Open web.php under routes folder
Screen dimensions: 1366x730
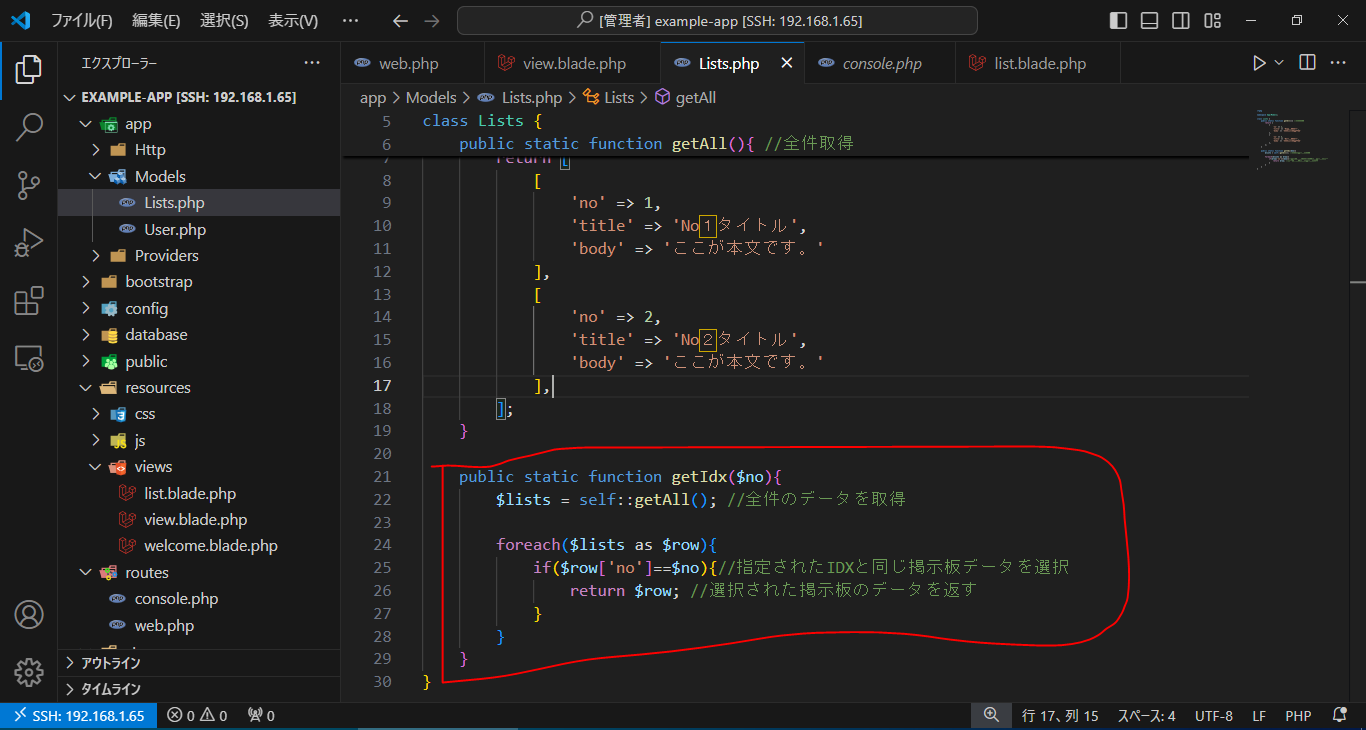pos(199,625)
